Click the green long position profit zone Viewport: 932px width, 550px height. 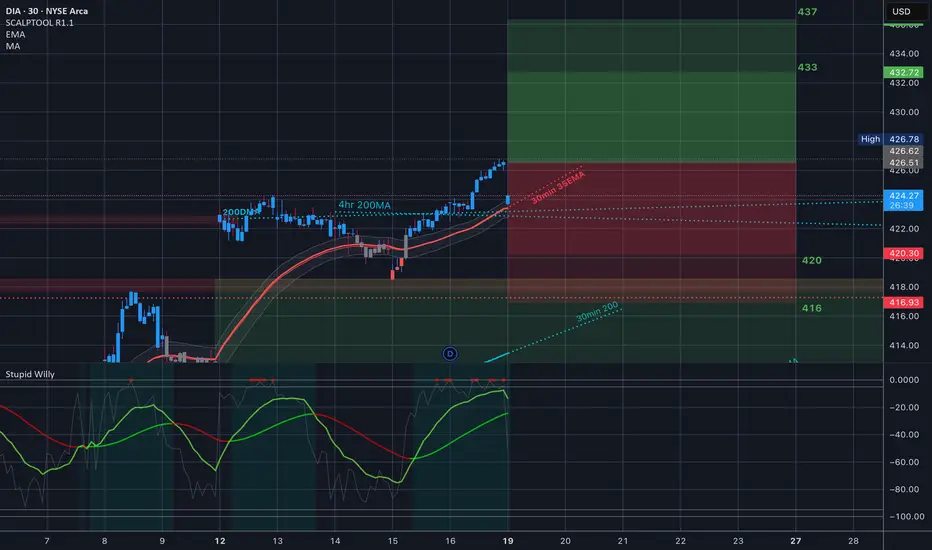pyautogui.click(x=651, y=92)
